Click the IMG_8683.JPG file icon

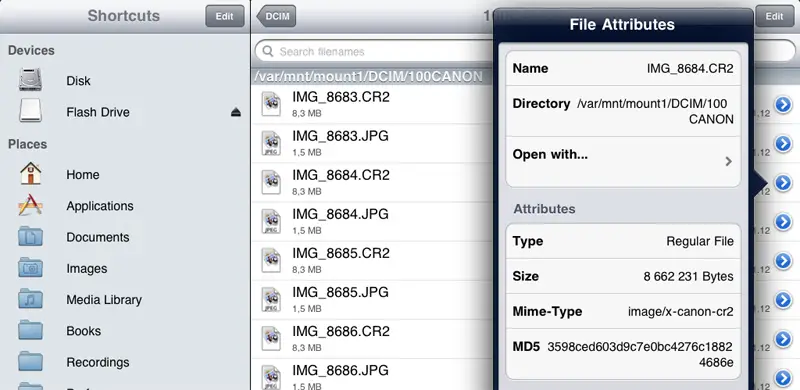[271, 143]
